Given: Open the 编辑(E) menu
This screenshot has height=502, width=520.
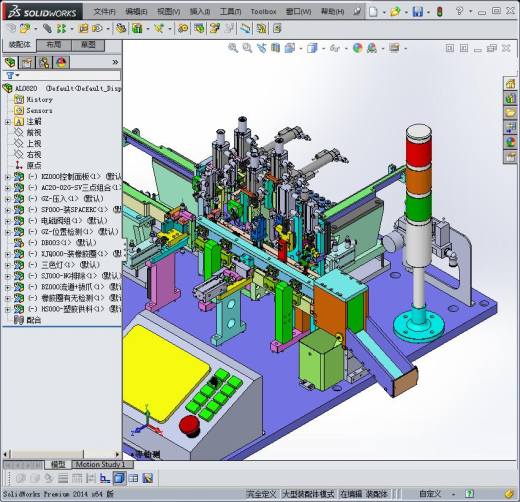Looking at the screenshot, I should 136,12.
